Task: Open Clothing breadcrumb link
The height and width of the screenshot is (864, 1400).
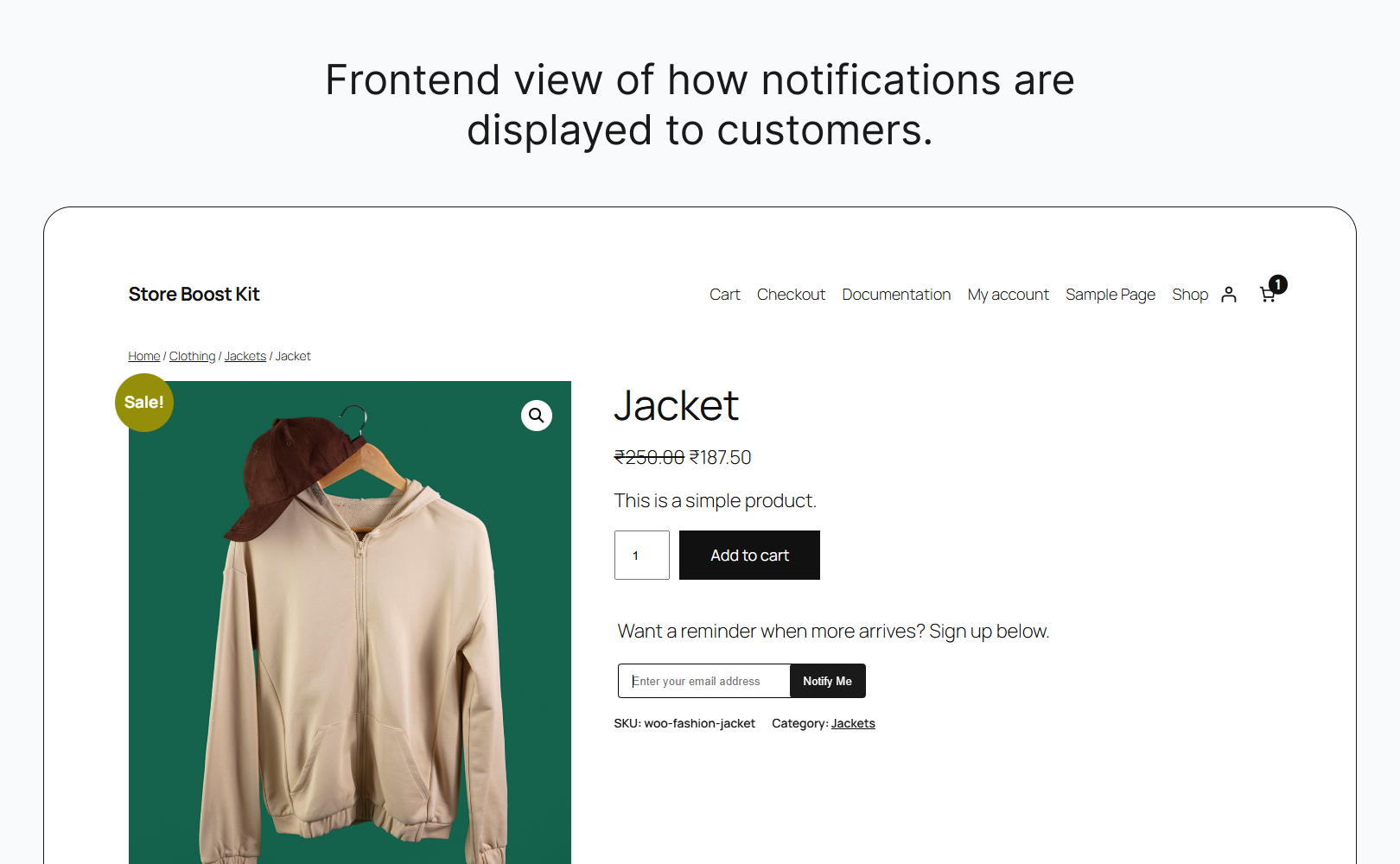Action: pos(192,356)
